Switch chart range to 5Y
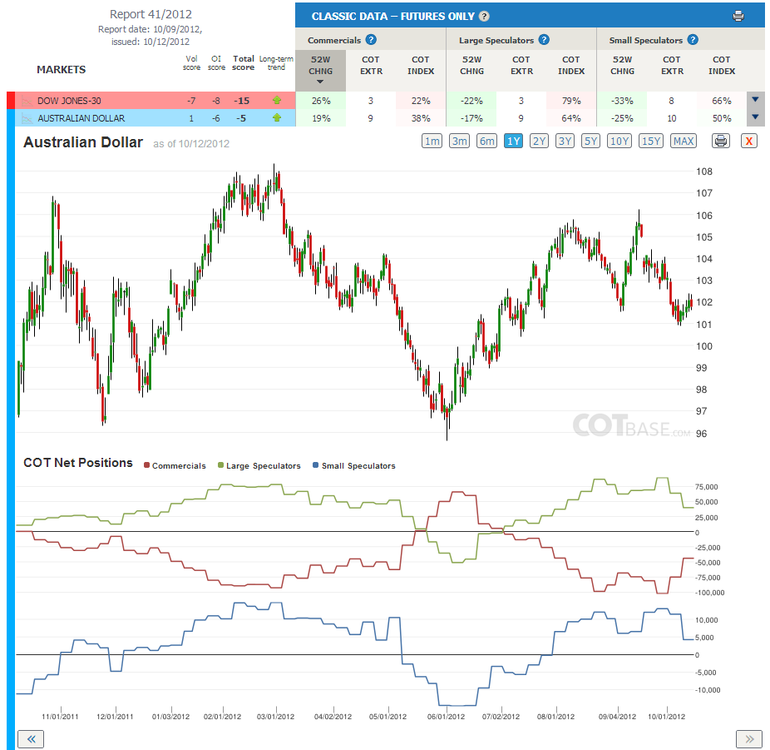The height and width of the screenshot is (750, 770). tap(590, 141)
